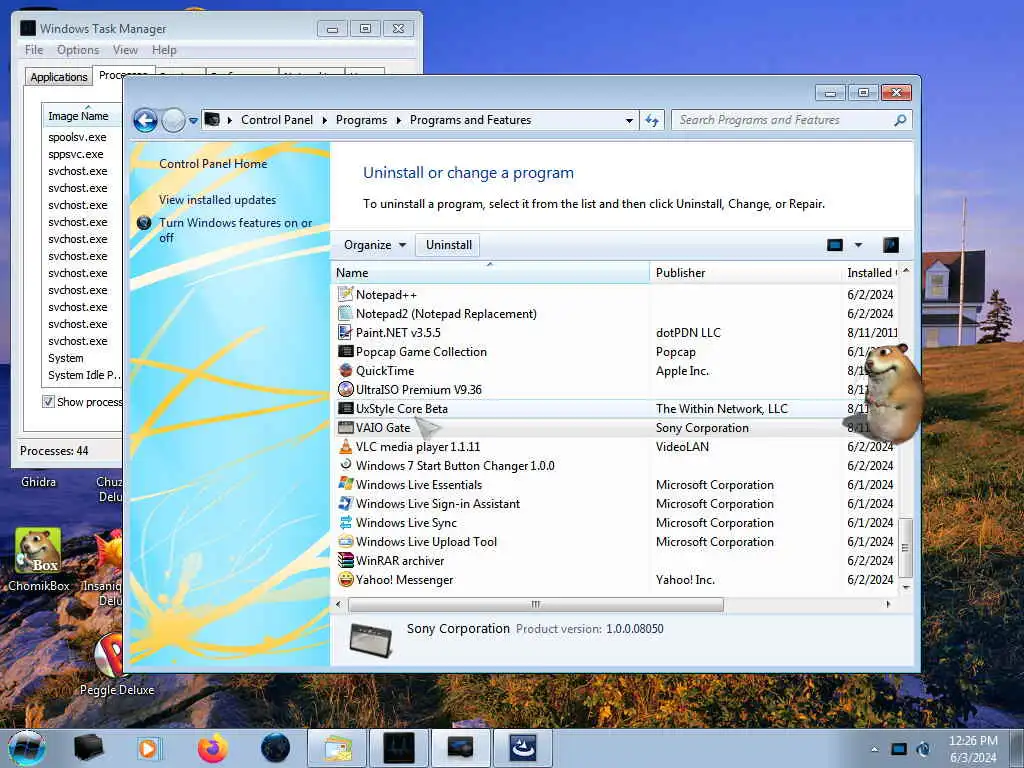The width and height of the screenshot is (1024, 768).
Task: Open Help menu in Task Manager
Action: tap(164, 50)
